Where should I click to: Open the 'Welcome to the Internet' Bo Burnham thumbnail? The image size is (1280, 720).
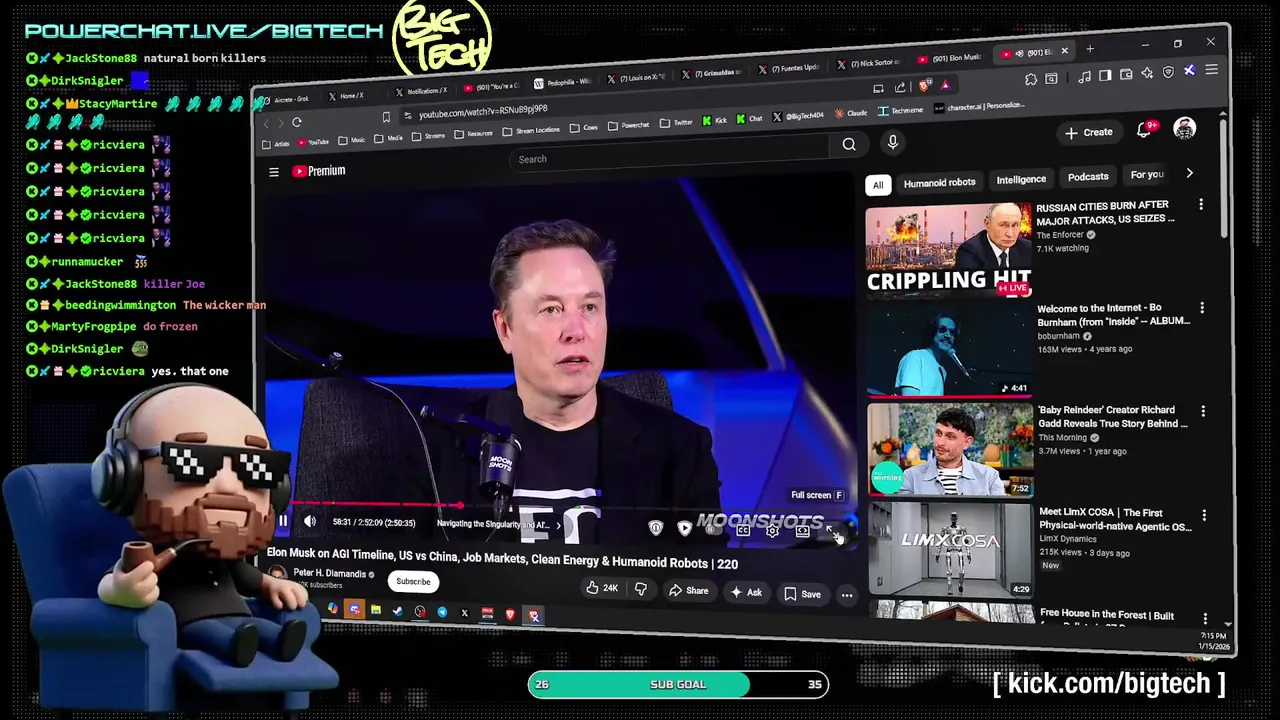tap(948, 349)
